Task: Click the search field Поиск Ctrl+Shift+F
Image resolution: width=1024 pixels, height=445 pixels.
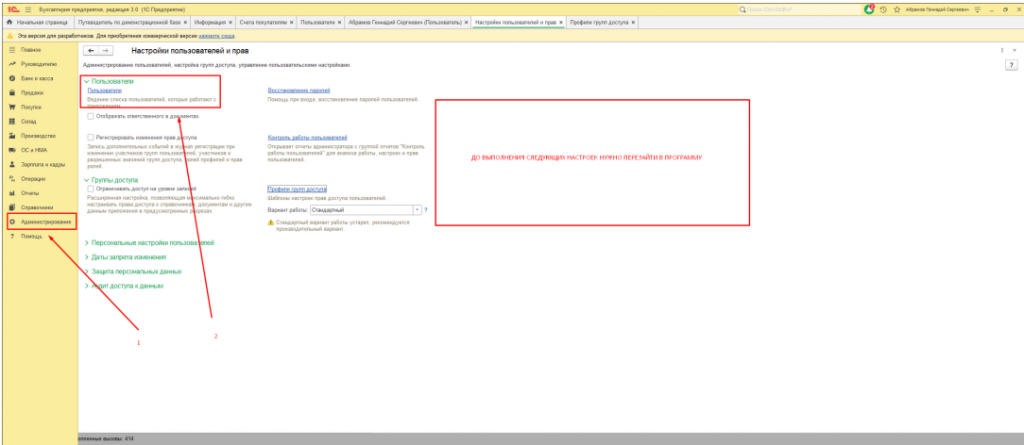Action: point(800,10)
